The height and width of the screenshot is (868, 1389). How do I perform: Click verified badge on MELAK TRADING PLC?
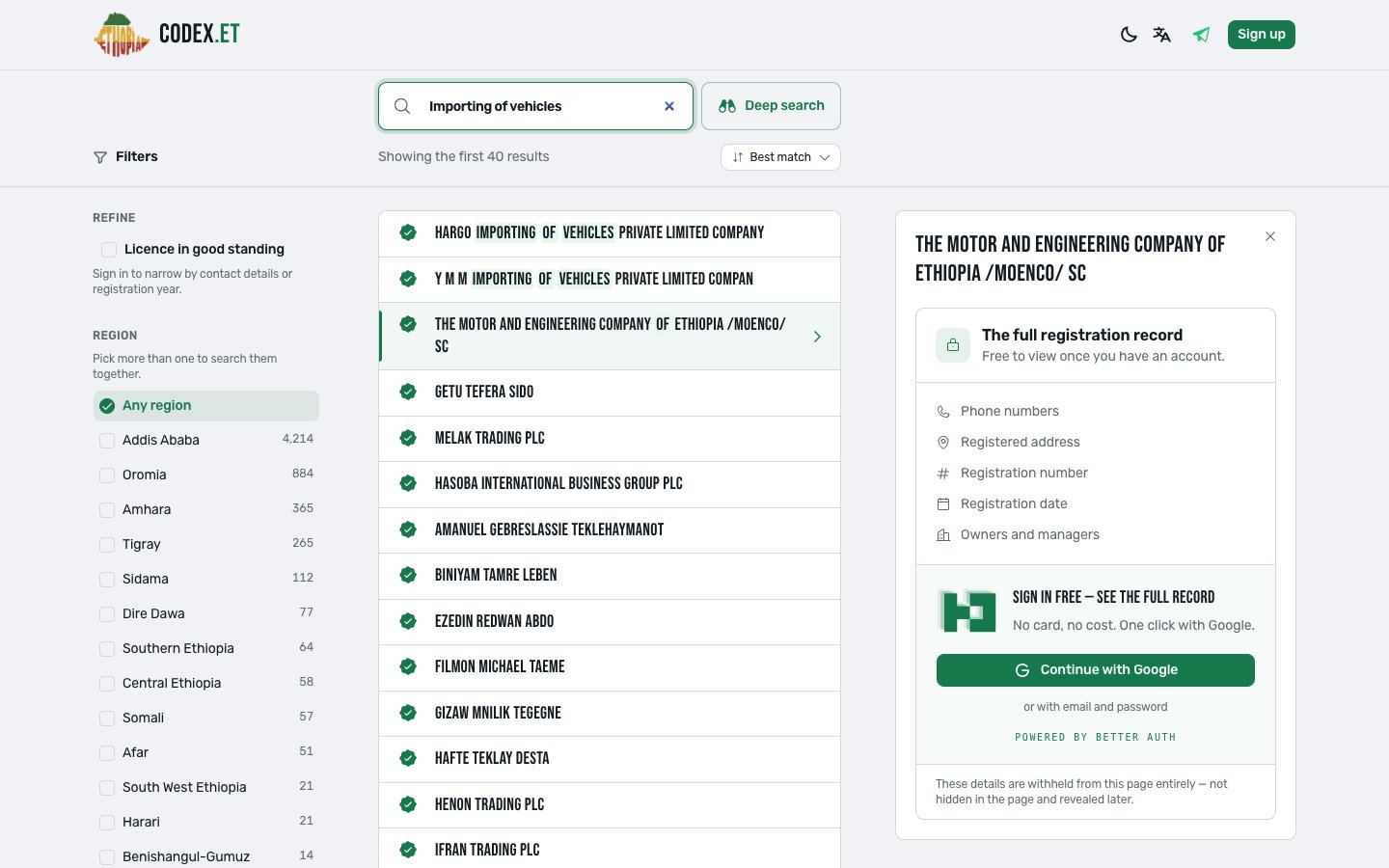(408, 438)
